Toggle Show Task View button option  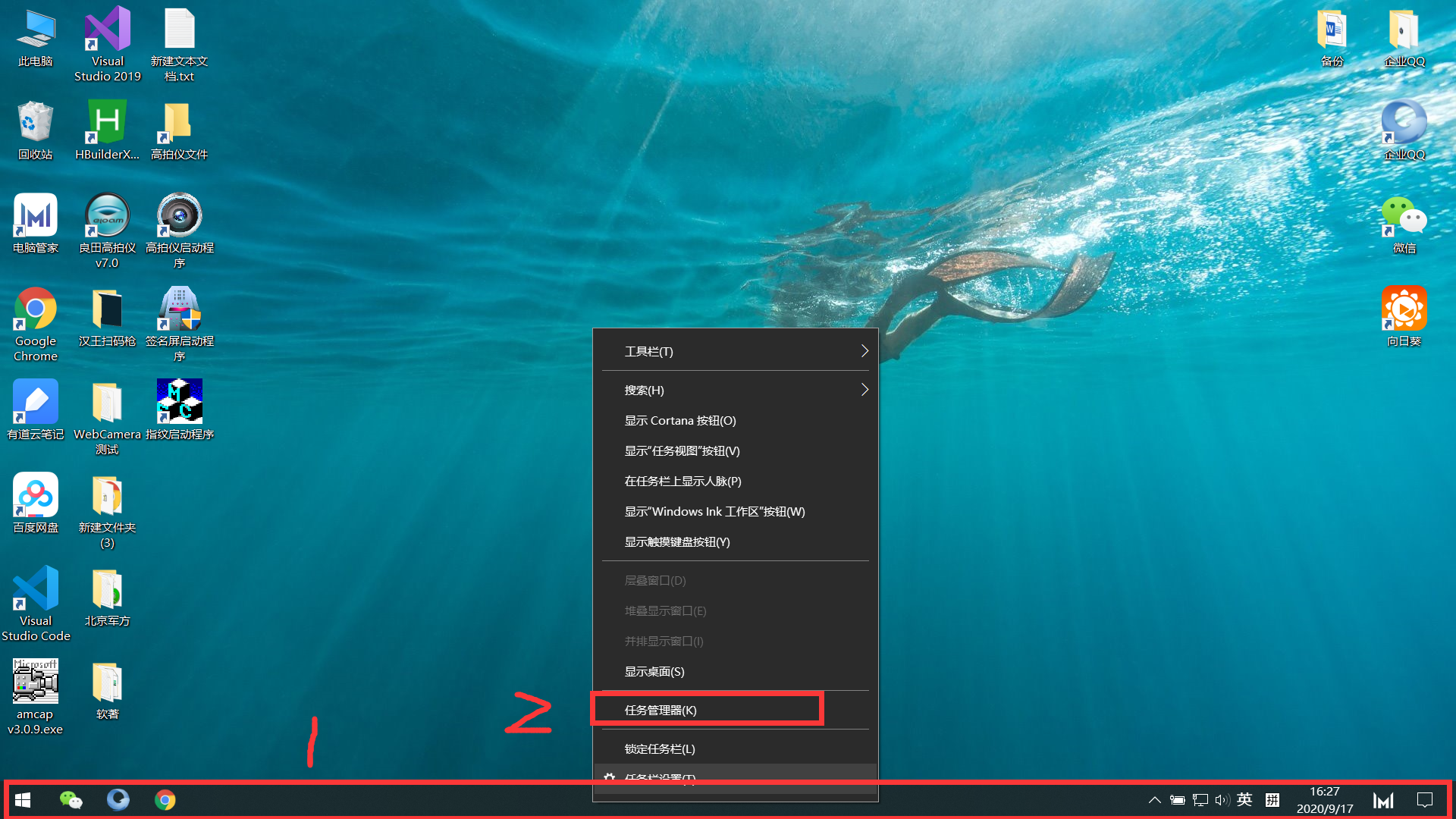682,451
